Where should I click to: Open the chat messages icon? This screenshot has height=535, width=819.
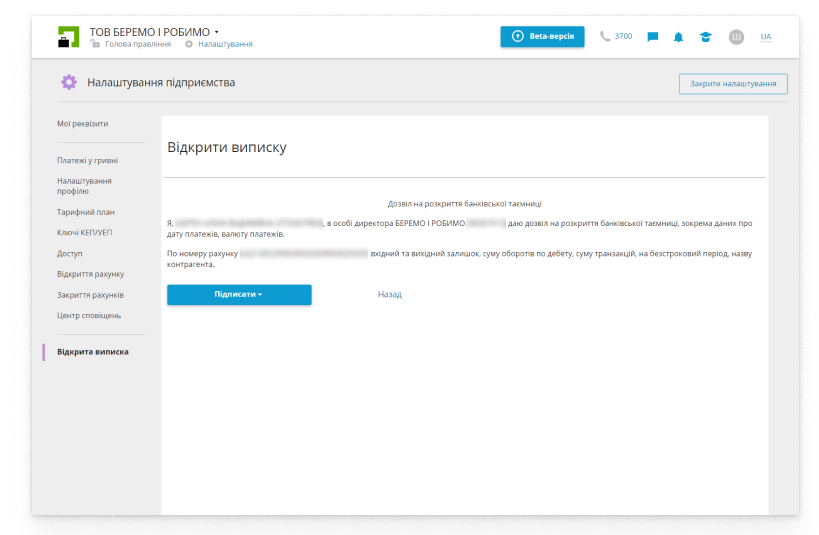[653, 37]
